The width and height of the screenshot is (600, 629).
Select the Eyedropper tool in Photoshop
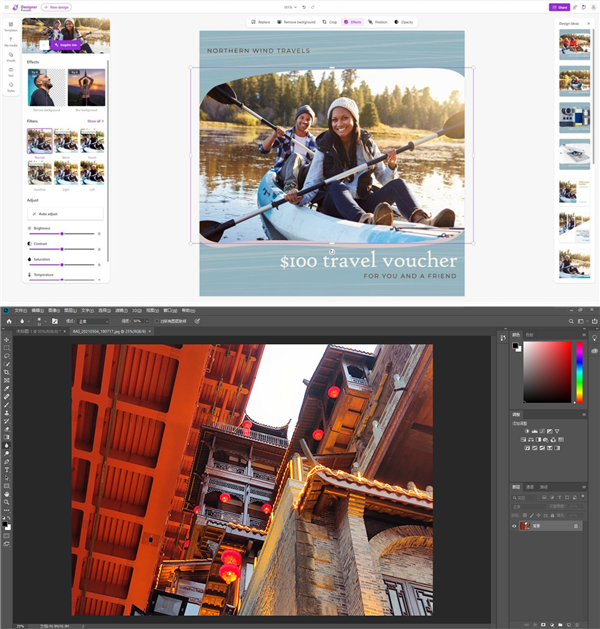point(6,388)
